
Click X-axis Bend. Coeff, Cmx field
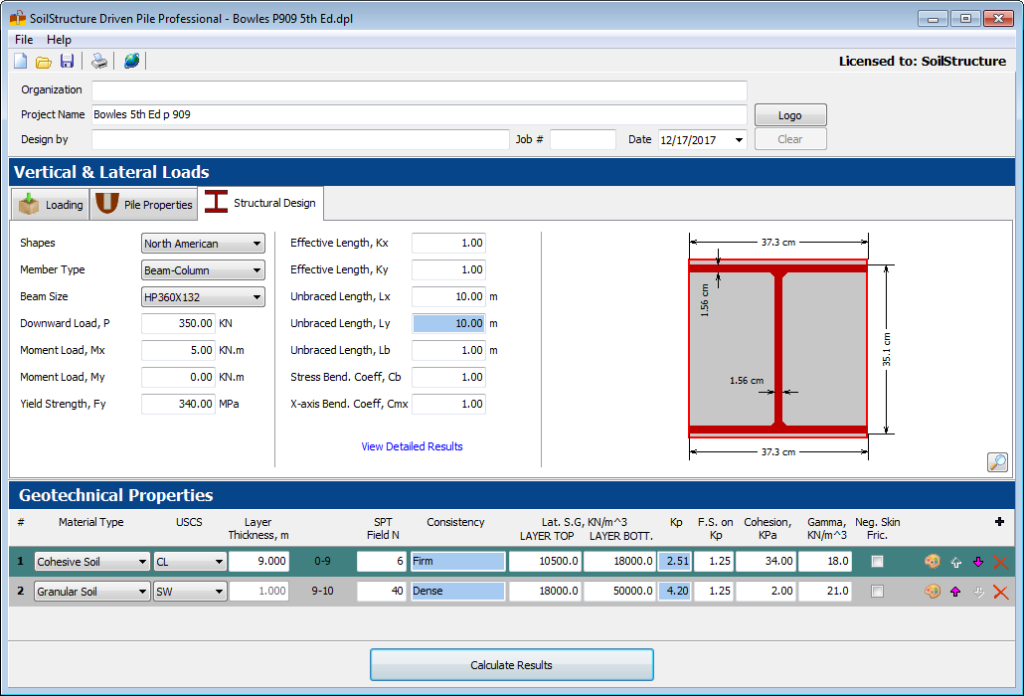click(449, 403)
